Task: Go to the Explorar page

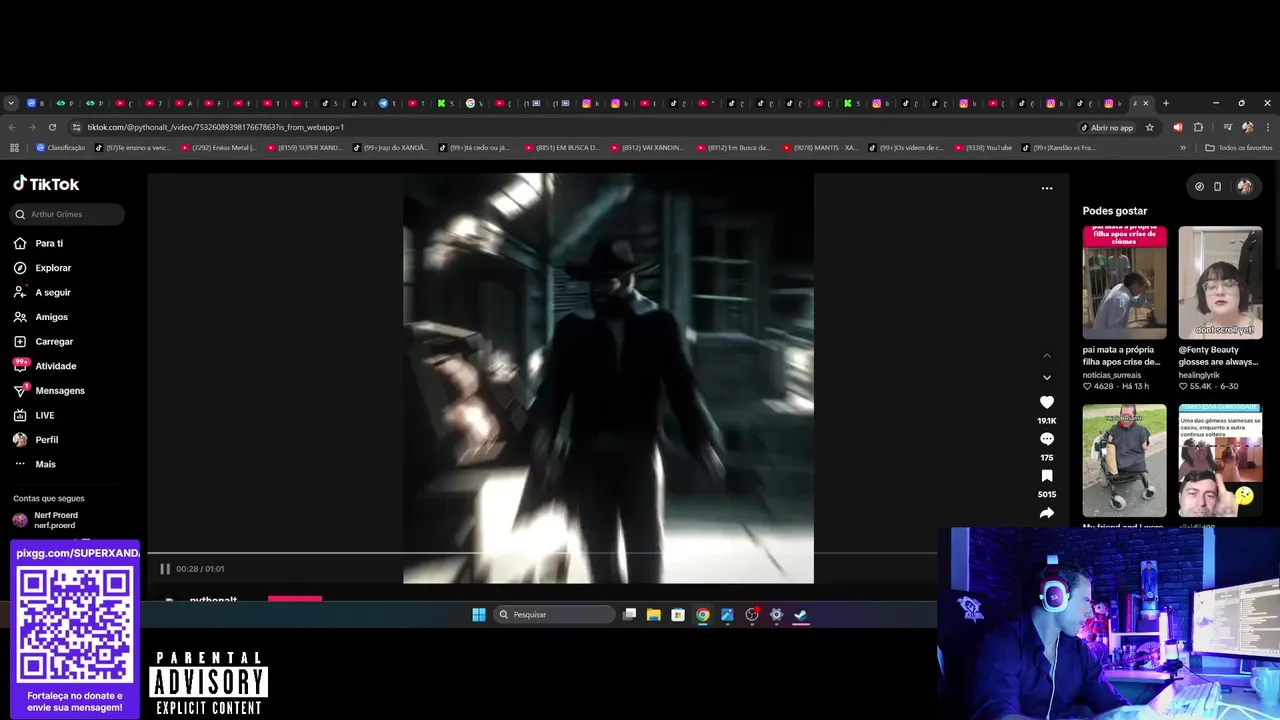Action: [53, 268]
